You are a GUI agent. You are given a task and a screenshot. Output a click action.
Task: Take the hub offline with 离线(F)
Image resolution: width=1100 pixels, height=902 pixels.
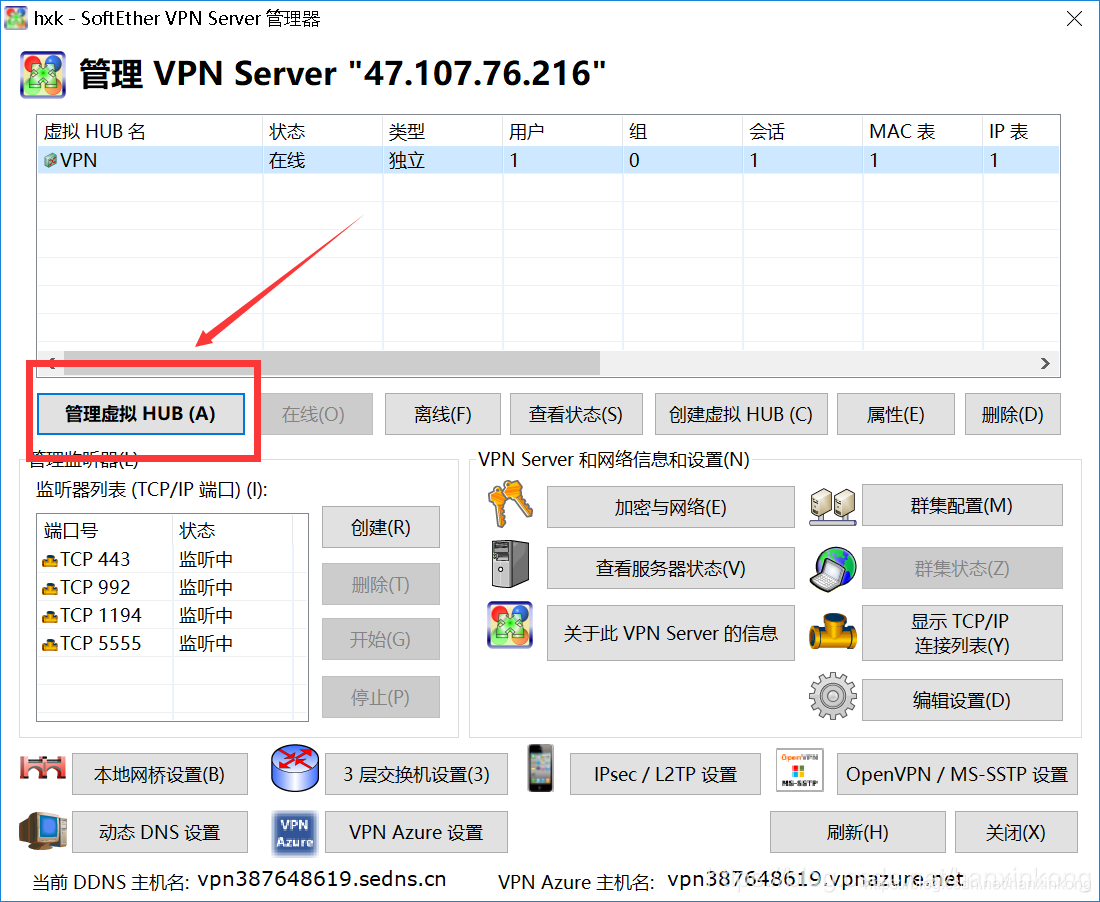[x=443, y=414]
